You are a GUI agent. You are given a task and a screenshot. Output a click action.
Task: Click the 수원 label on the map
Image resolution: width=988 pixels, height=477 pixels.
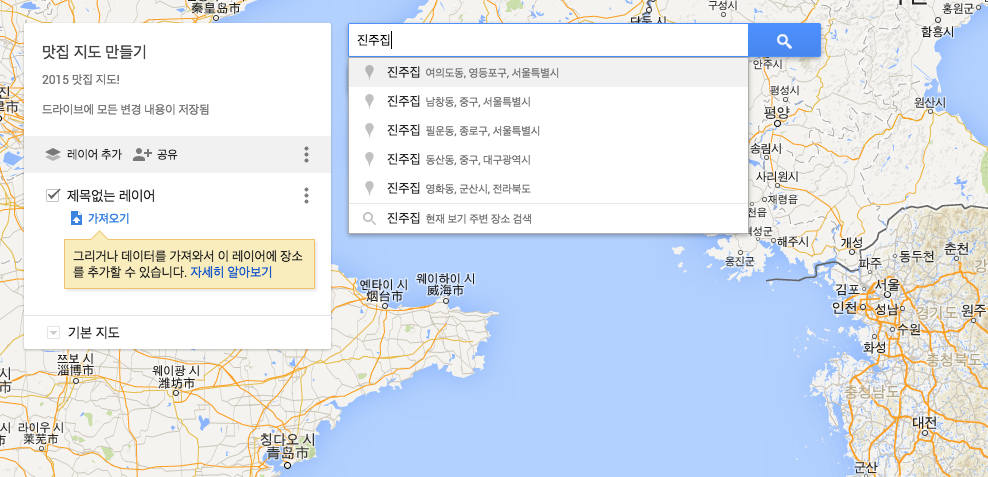coord(908,328)
